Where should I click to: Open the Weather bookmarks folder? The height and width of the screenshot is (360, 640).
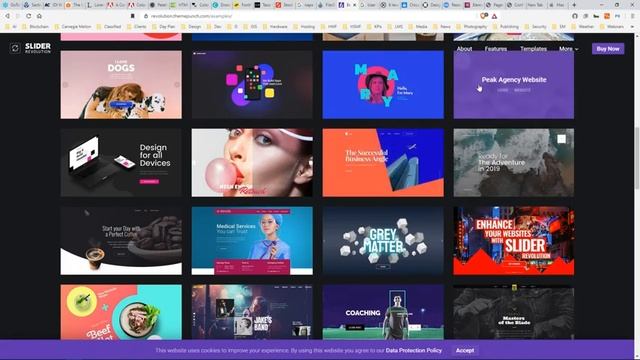[582, 27]
